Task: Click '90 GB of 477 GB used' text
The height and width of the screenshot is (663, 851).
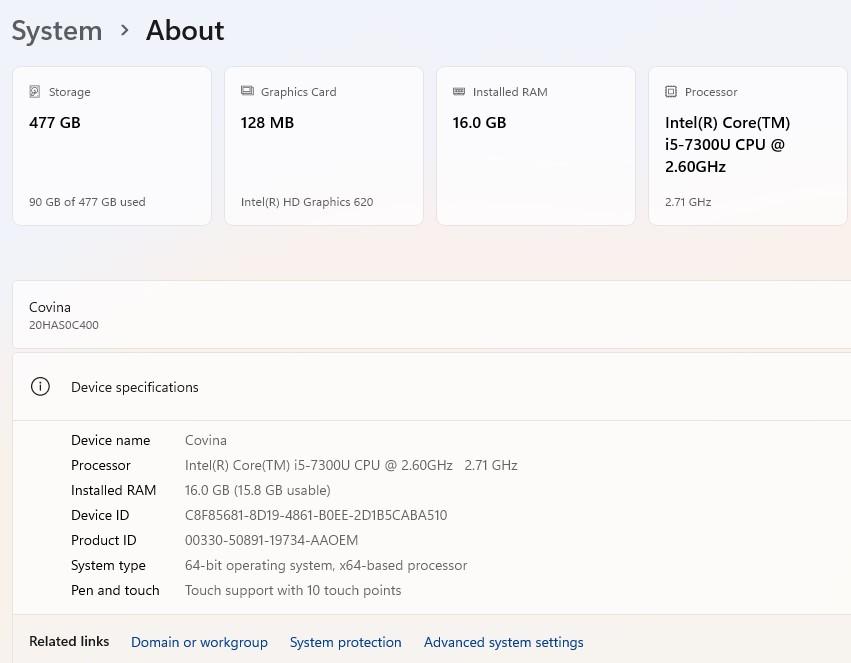Action: coord(87,202)
